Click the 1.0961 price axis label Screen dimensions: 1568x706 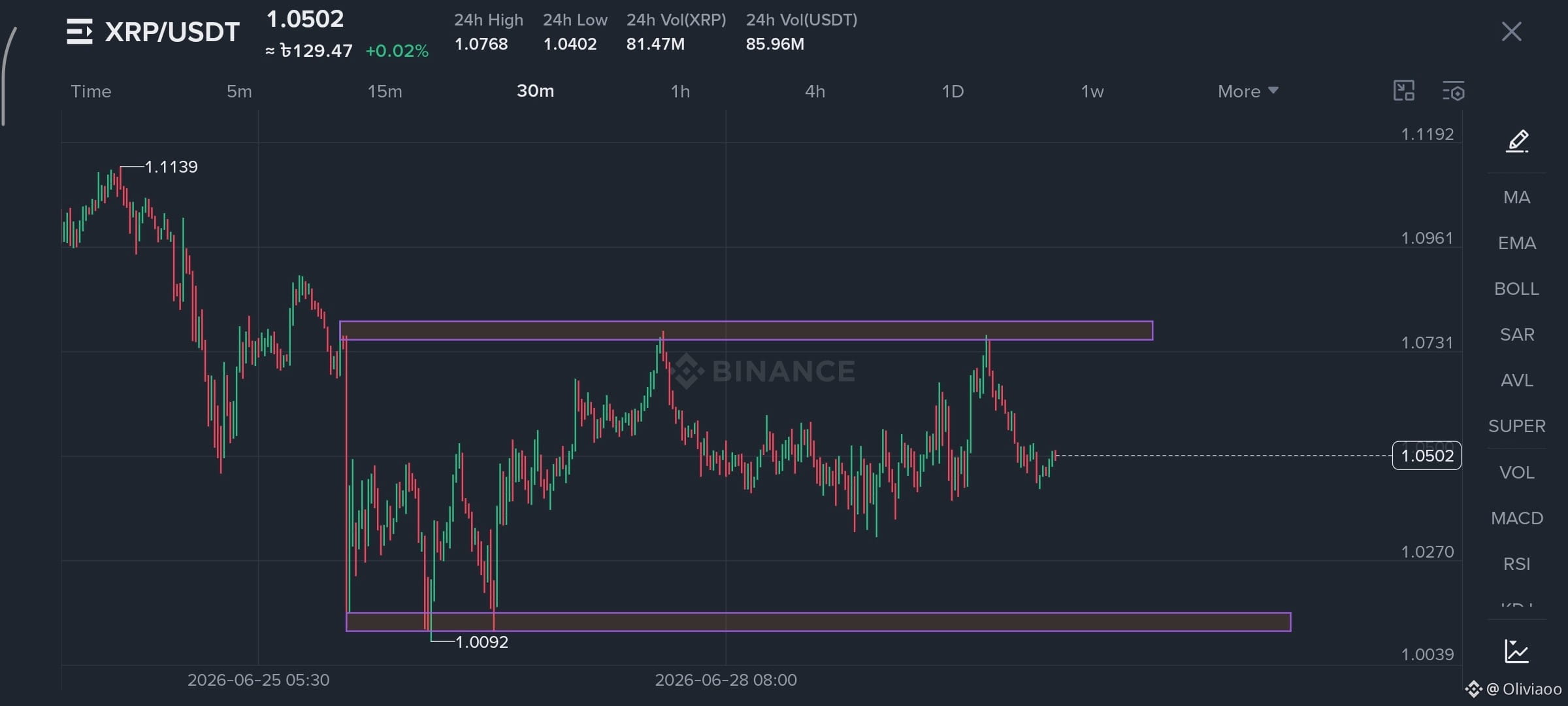(x=1427, y=239)
